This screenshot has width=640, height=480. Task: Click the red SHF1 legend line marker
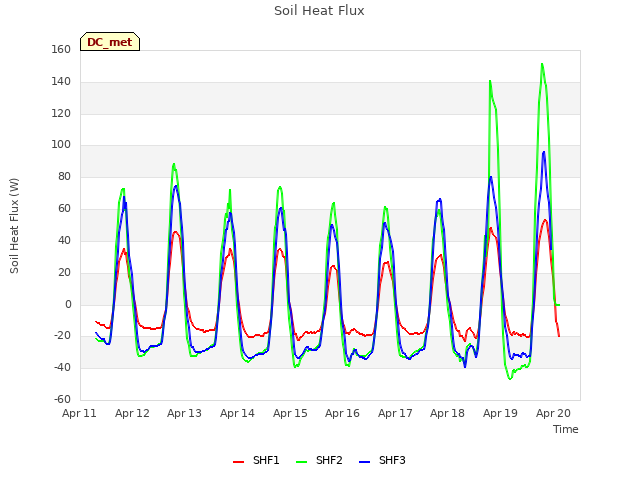coord(238,462)
